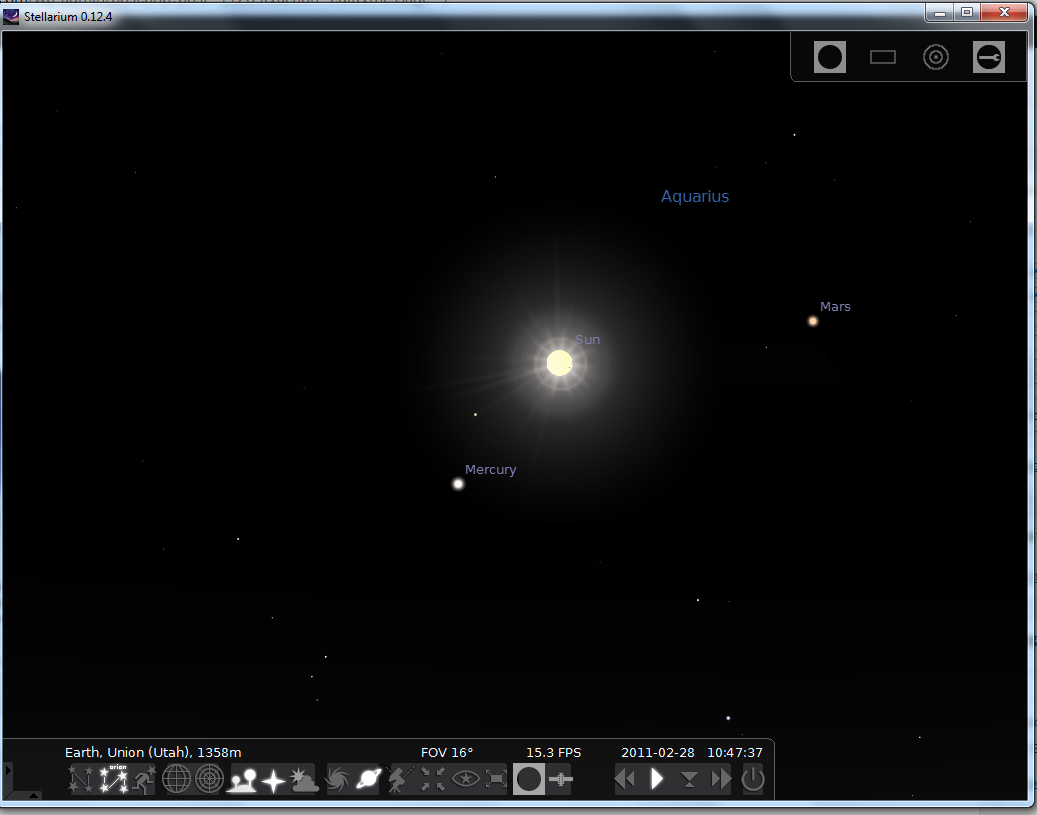Enable the Telrad sight view
Screen dimensions: 1037x815
(936, 57)
